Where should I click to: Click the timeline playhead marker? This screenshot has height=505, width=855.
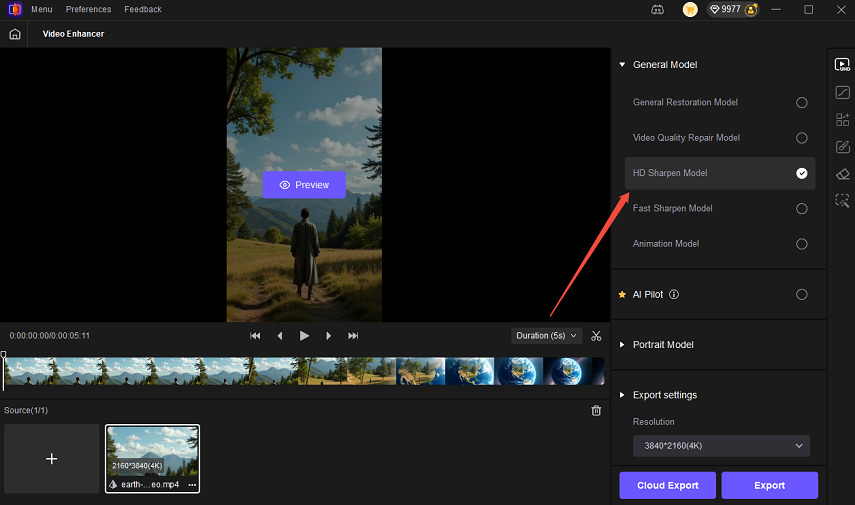click(4, 355)
